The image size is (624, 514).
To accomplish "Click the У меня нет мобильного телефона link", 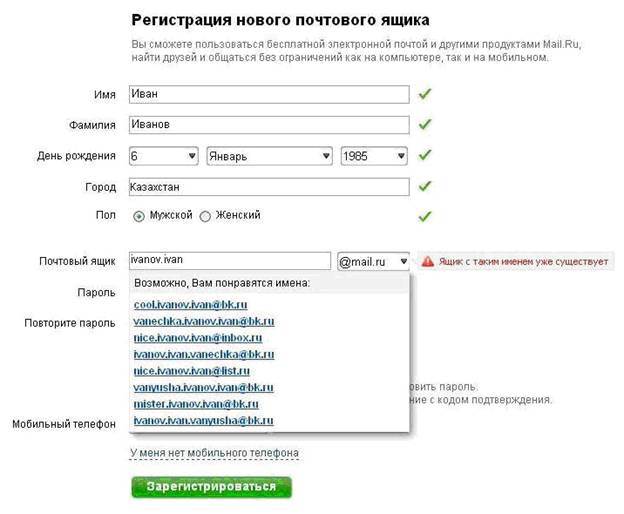I will pos(214,453).
